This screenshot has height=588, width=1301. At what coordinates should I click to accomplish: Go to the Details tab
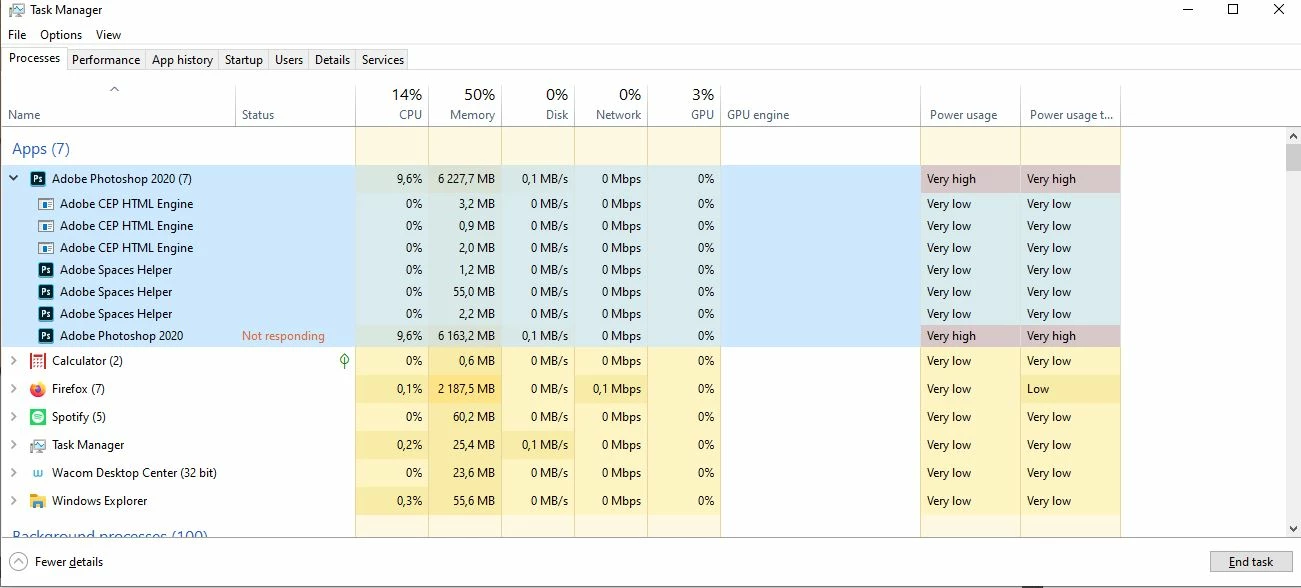(332, 60)
